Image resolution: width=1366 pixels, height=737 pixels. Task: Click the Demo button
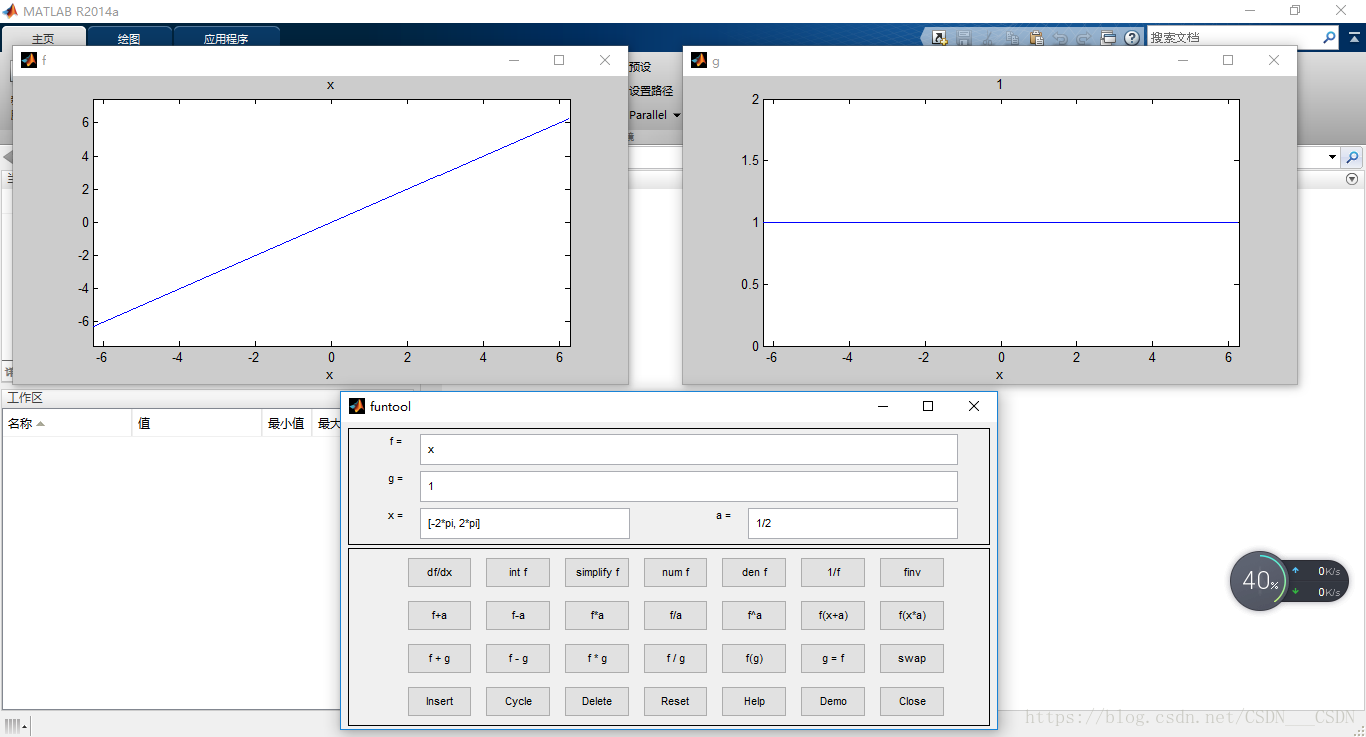pos(833,702)
